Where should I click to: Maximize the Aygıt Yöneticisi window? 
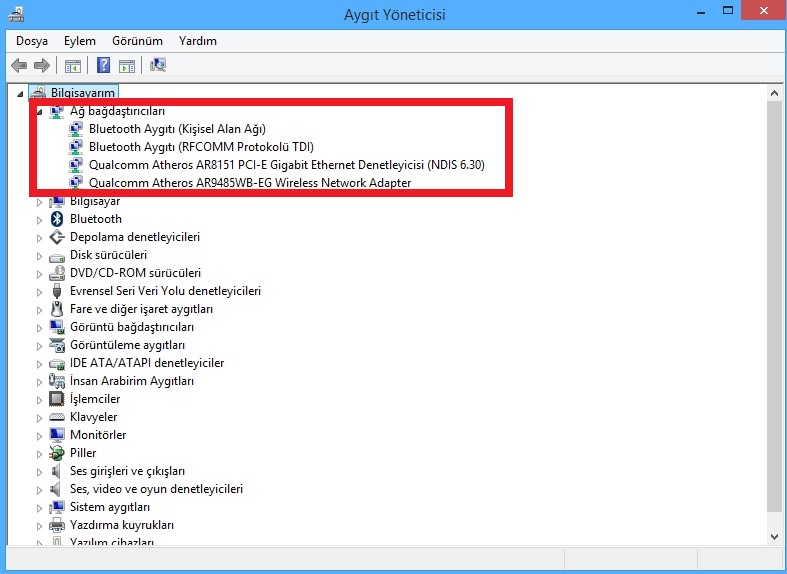tap(728, 11)
